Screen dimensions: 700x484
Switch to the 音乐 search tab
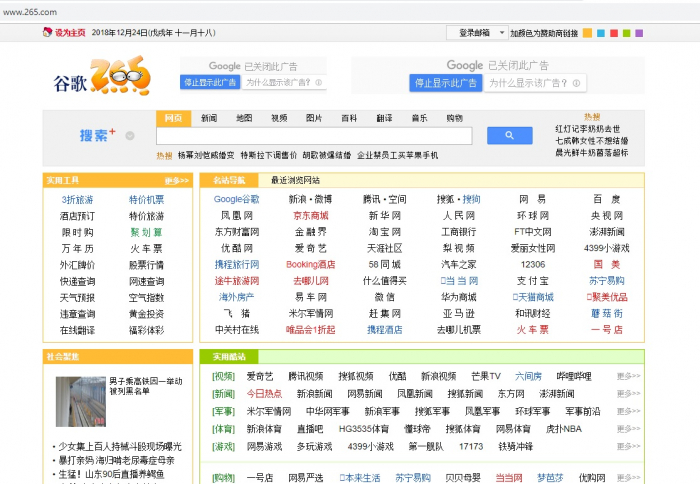point(419,118)
